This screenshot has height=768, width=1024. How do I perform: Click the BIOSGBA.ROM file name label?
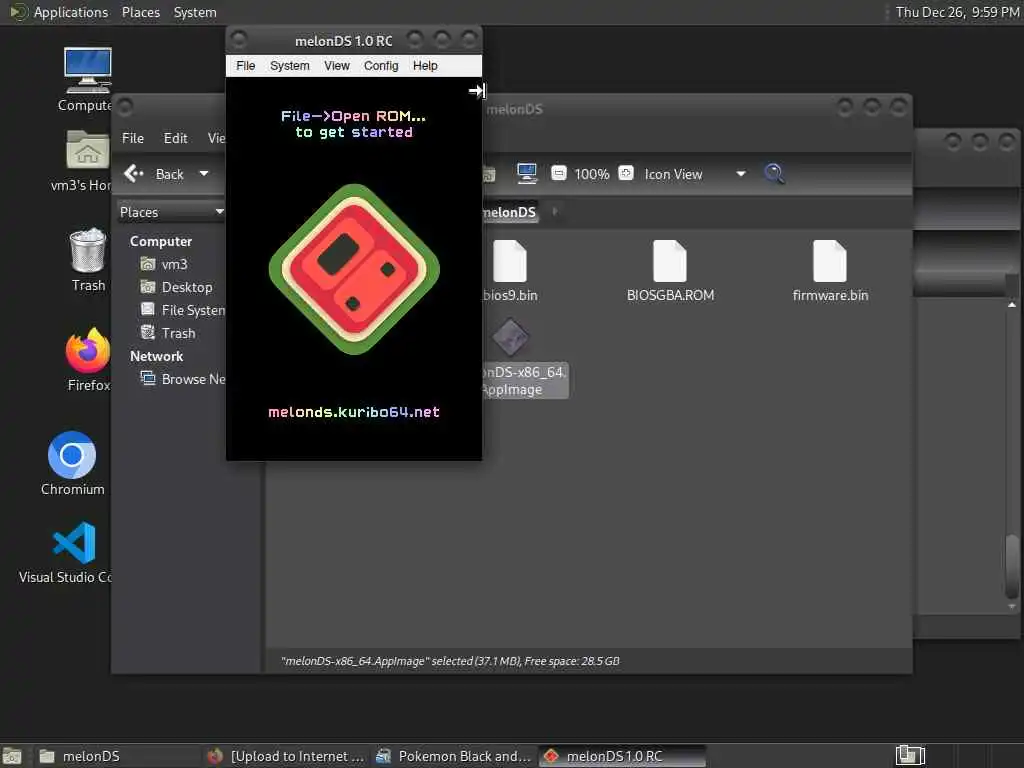670,296
